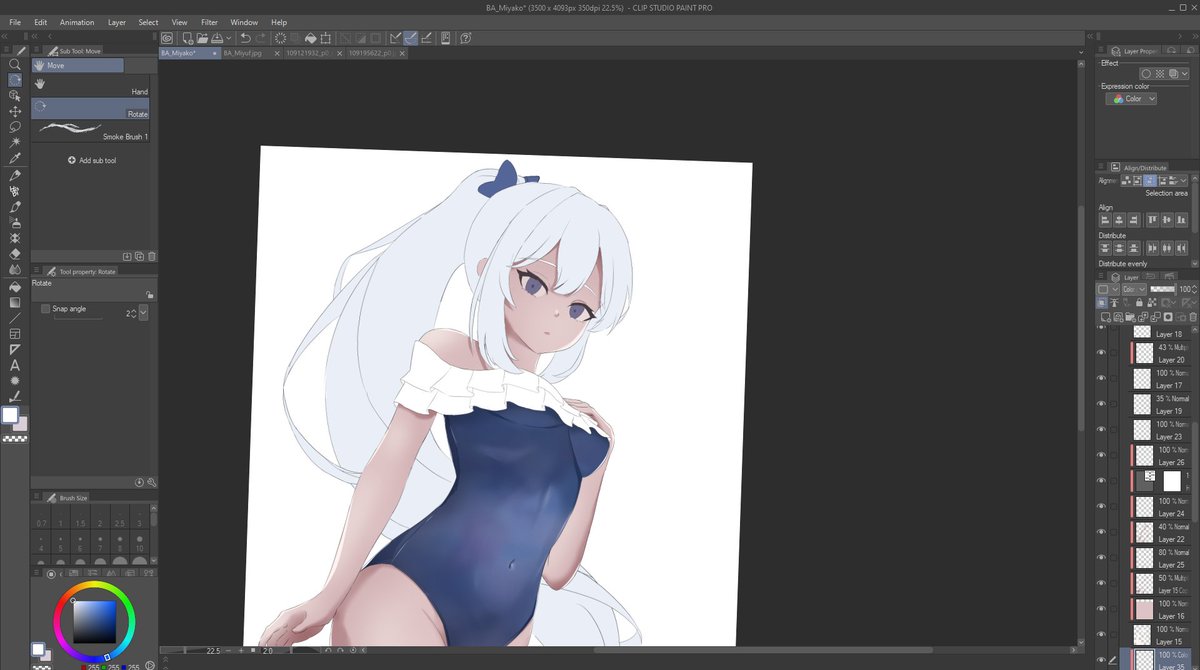Open the layer opacity stepper
The image size is (1200, 670).
(x=1194, y=289)
